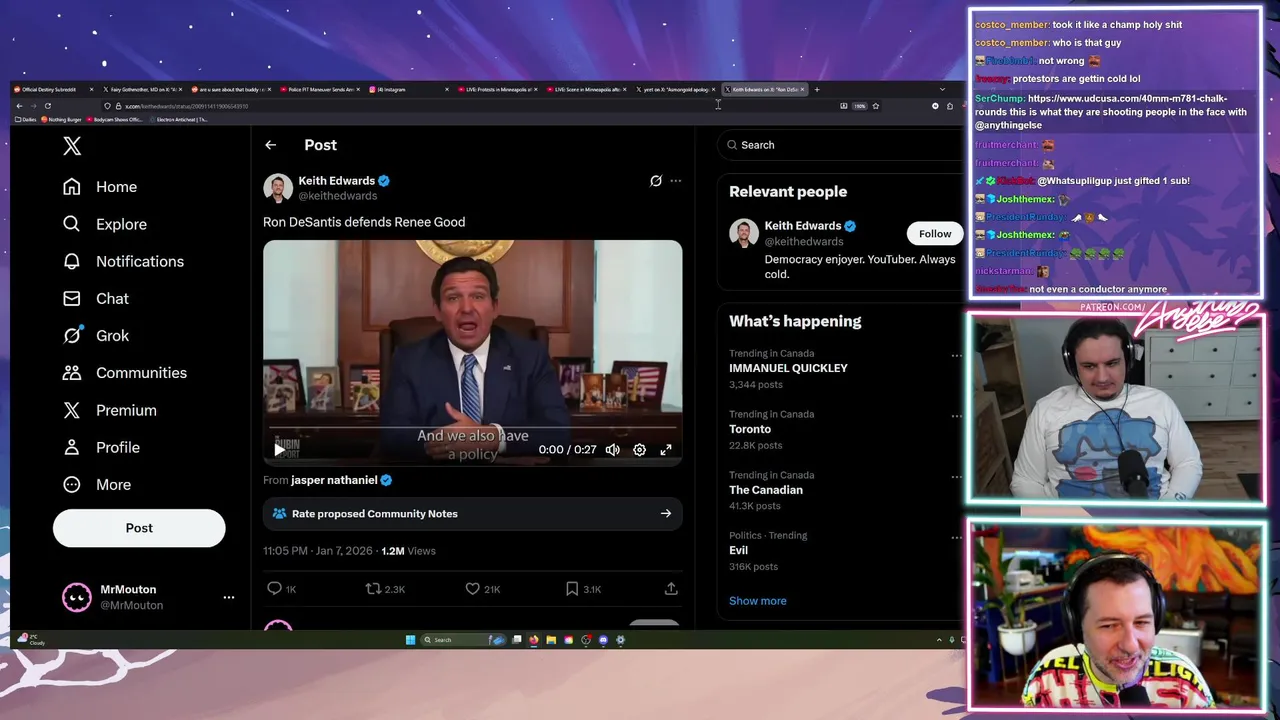Open Rate proposed Community Notes
The width and height of the screenshot is (1280, 720).
[x=473, y=514]
